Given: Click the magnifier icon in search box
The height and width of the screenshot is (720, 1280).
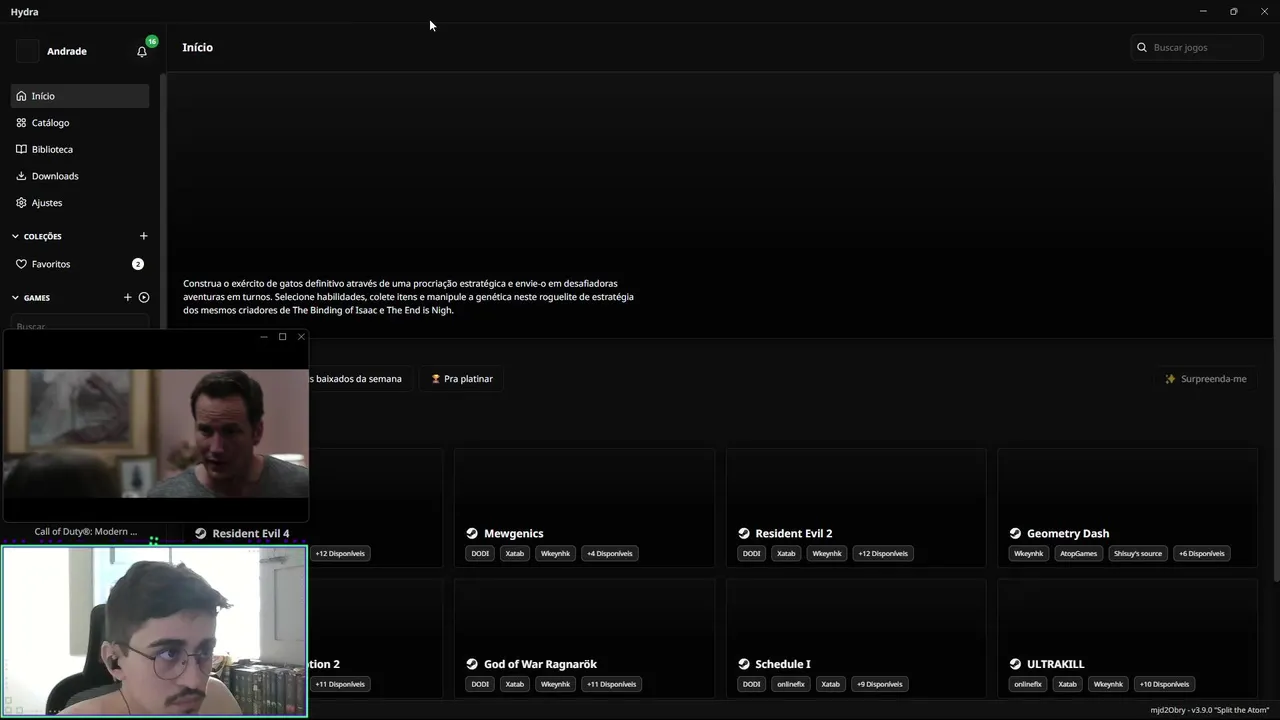Looking at the screenshot, I should click(x=1142, y=47).
